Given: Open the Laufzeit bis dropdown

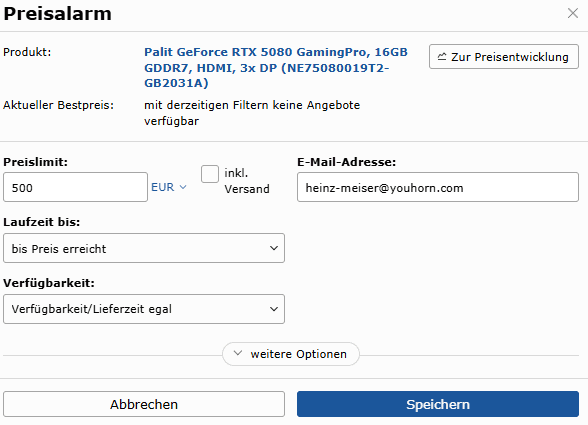Looking at the screenshot, I should [144, 248].
